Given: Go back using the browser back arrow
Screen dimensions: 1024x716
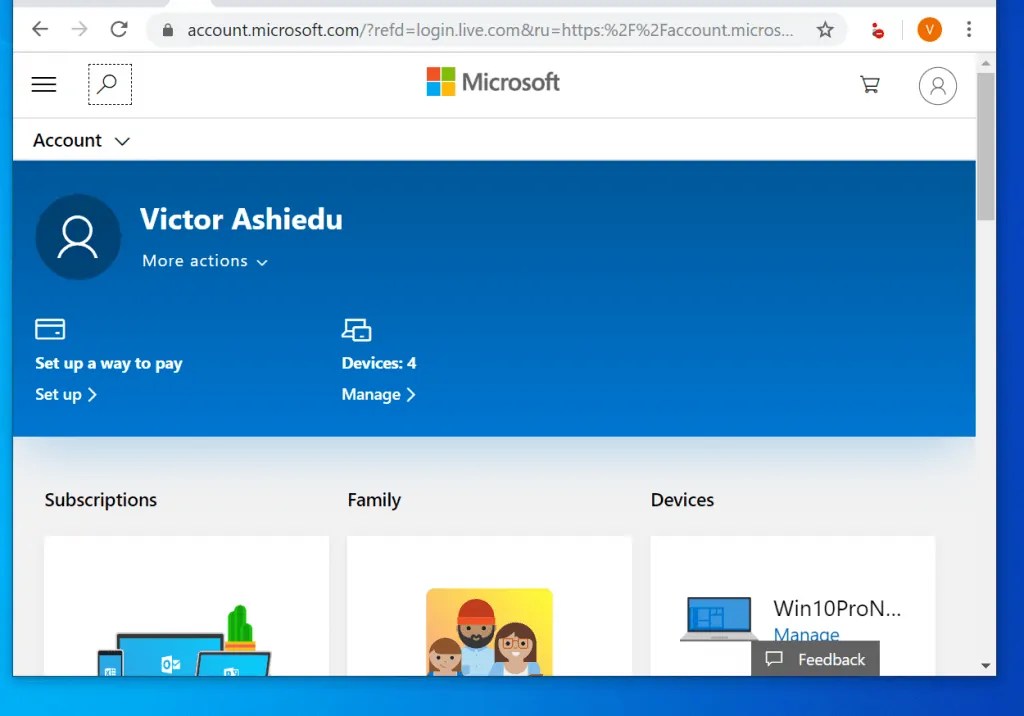Looking at the screenshot, I should click(38, 29).
